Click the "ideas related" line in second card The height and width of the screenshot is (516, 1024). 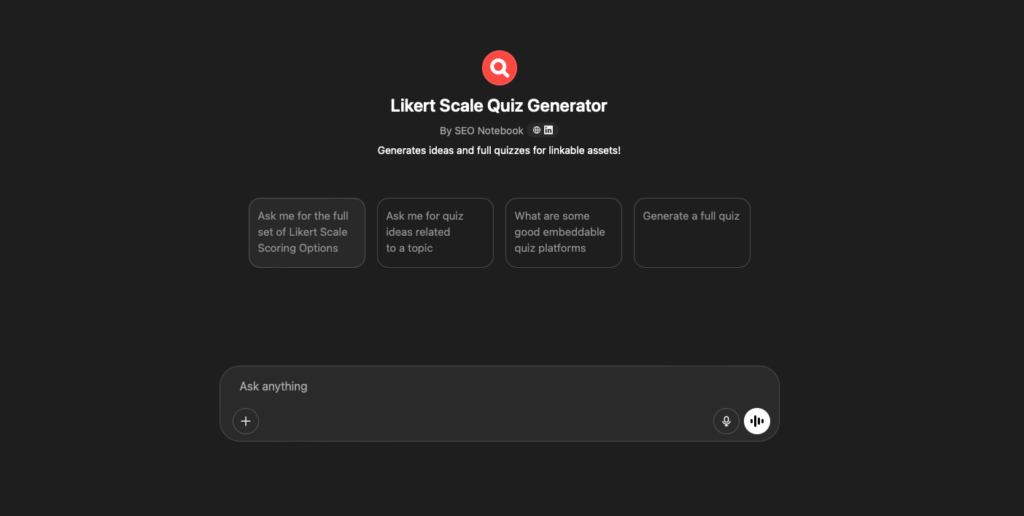(418, 232)
